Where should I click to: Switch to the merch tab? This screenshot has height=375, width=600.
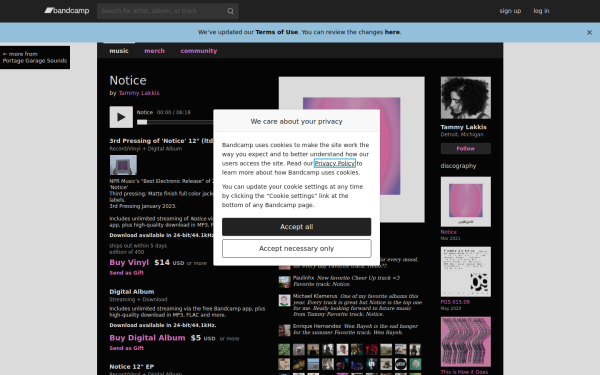tap(154, 51)
